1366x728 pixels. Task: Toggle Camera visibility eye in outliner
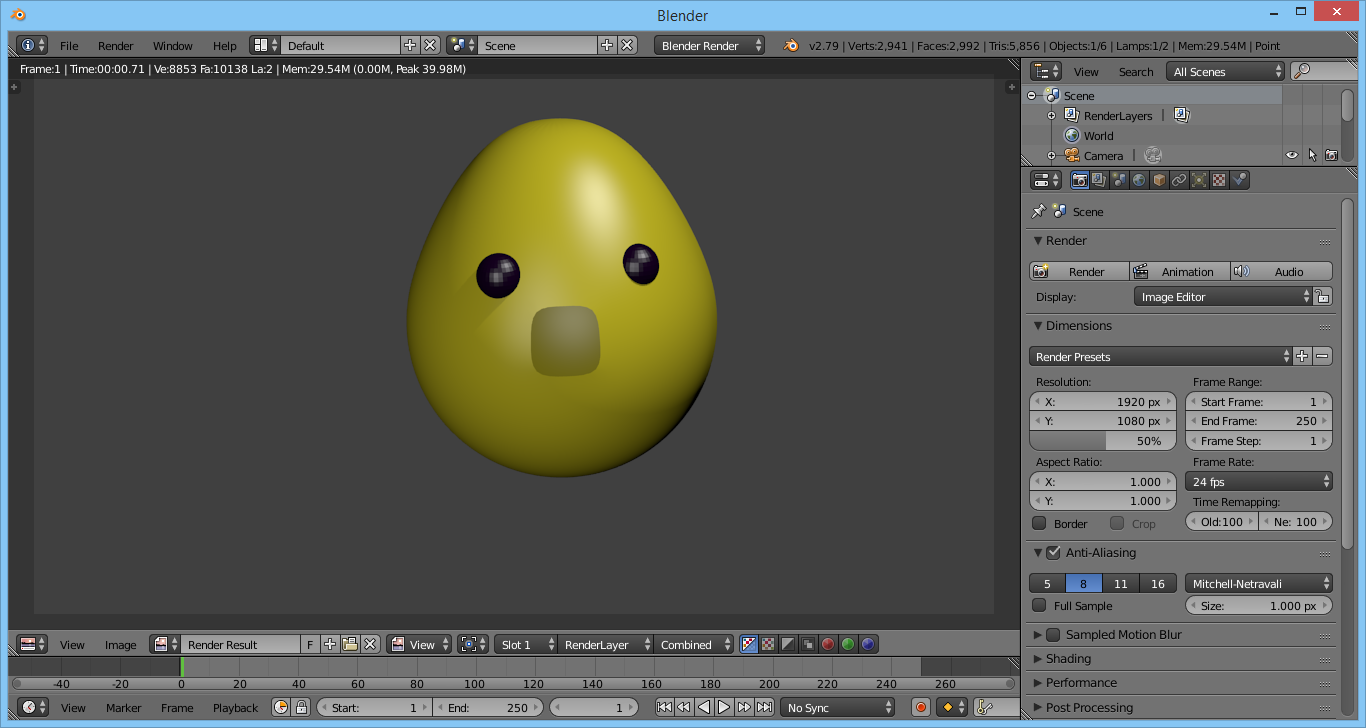(1292, 155)
